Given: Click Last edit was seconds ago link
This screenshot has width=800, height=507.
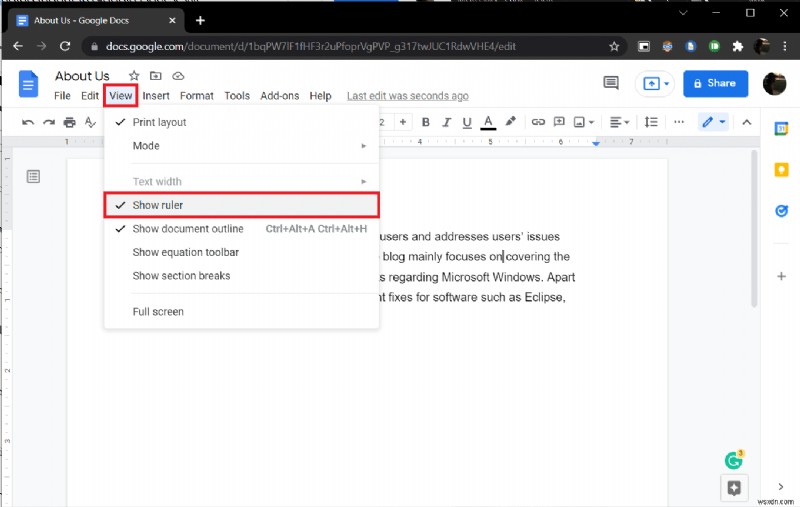Looking at the screenshot, I should coord(408,96).
